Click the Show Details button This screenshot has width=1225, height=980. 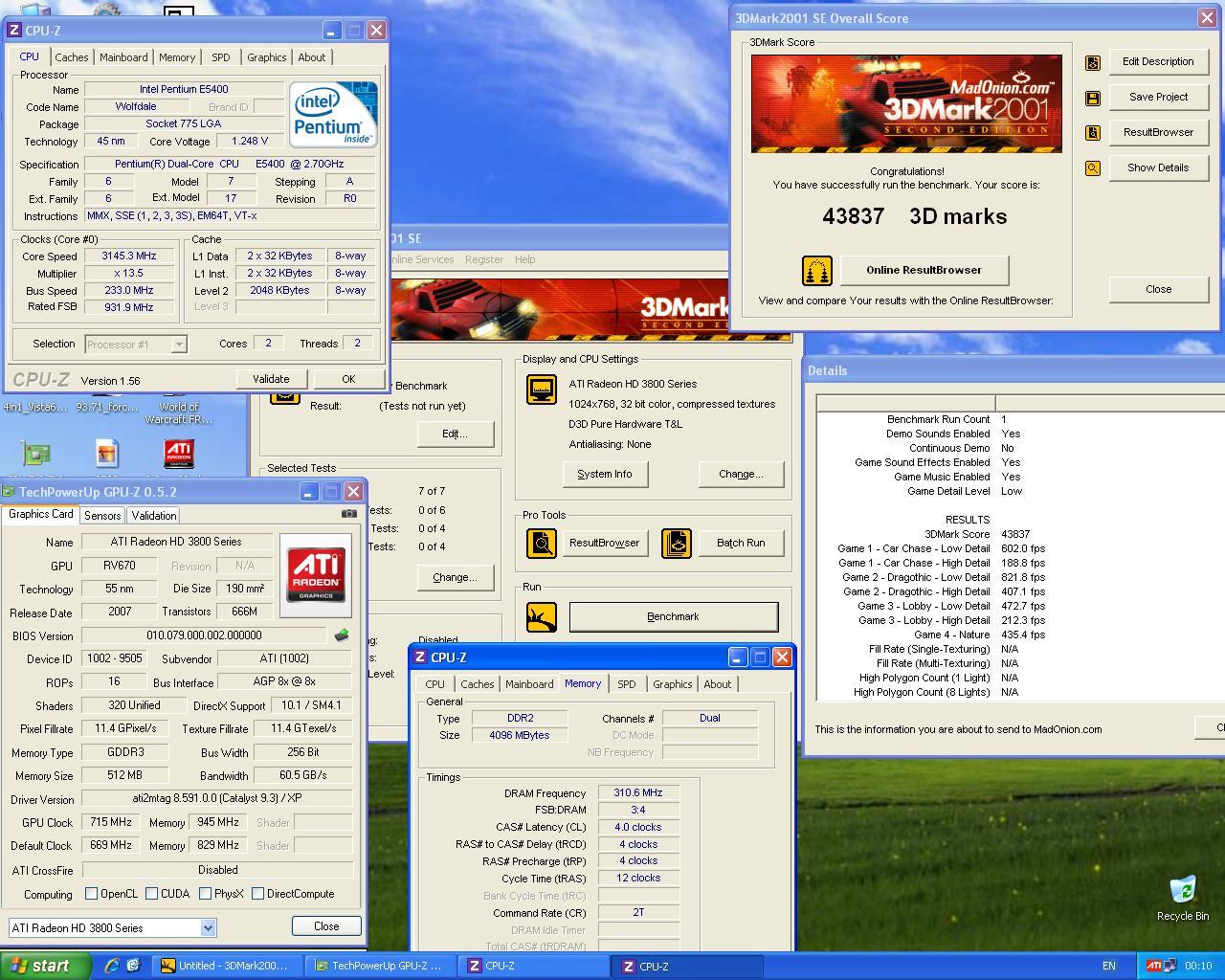click(1158, 167)
